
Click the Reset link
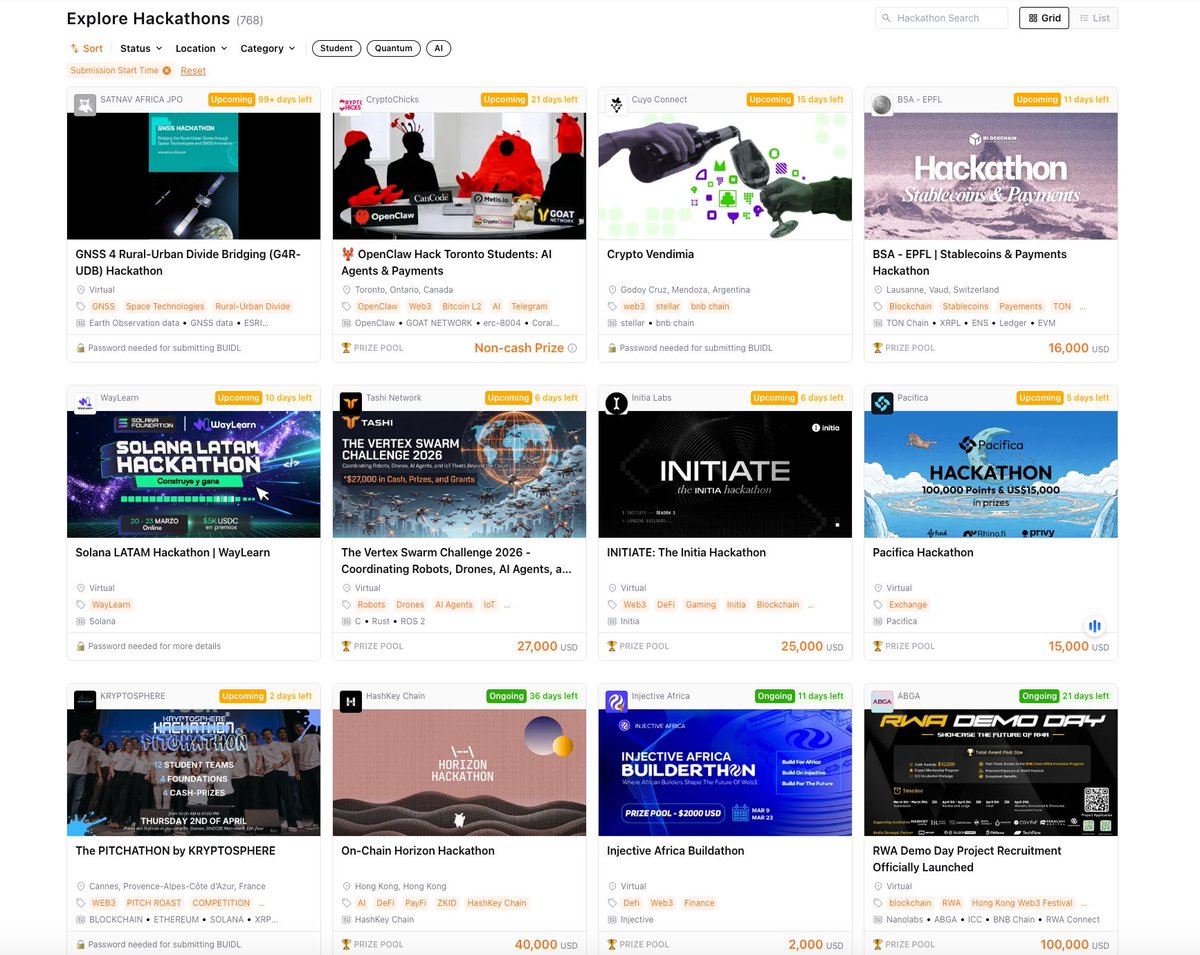tap(193, 71)
